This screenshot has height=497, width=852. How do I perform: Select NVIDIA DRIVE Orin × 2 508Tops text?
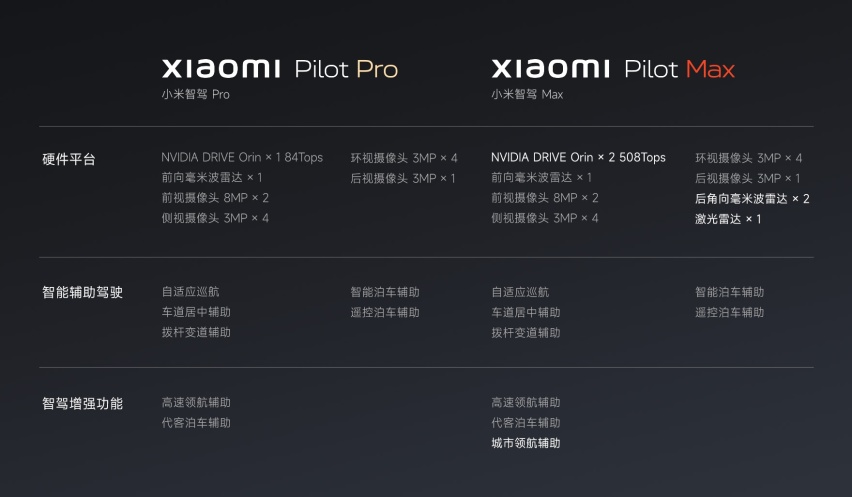578,158
